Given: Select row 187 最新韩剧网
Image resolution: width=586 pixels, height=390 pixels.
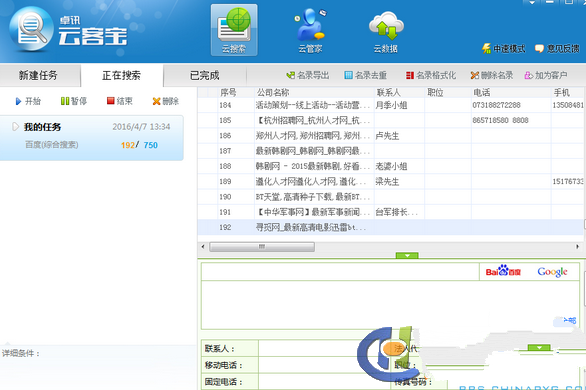Looking at the screenshot, I should pos(391,151).
